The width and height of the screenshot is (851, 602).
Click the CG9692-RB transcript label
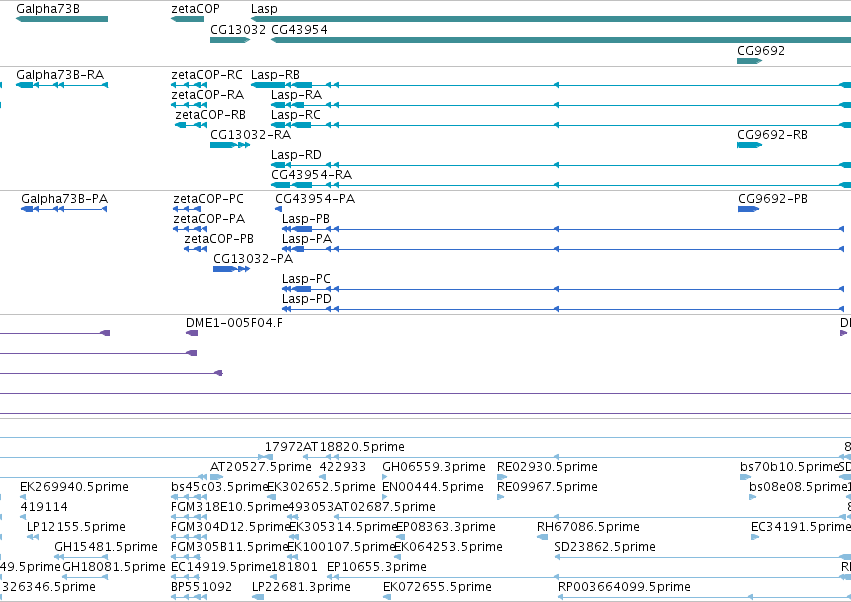(772, 135)
